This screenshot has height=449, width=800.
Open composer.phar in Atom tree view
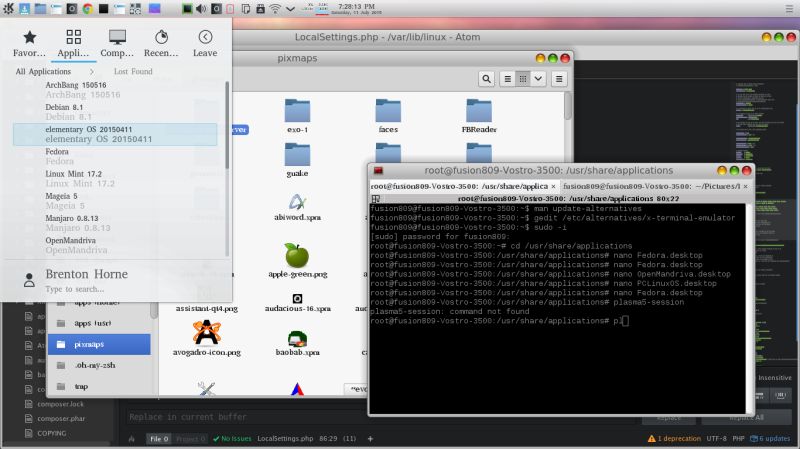click(x=61, y=418)
